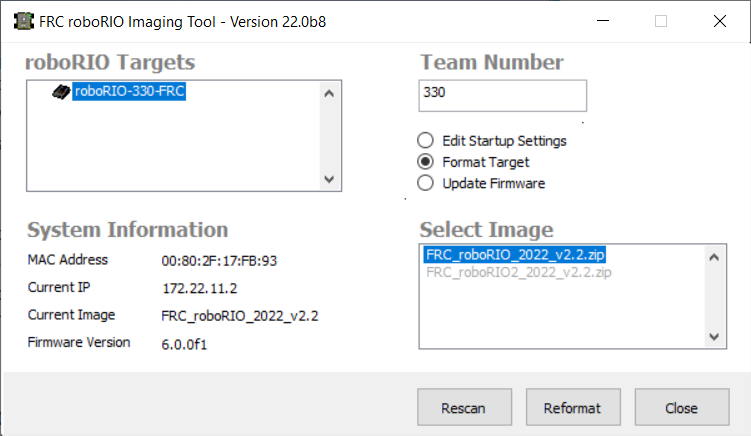Enable the Update Firmware radio button

425,183
